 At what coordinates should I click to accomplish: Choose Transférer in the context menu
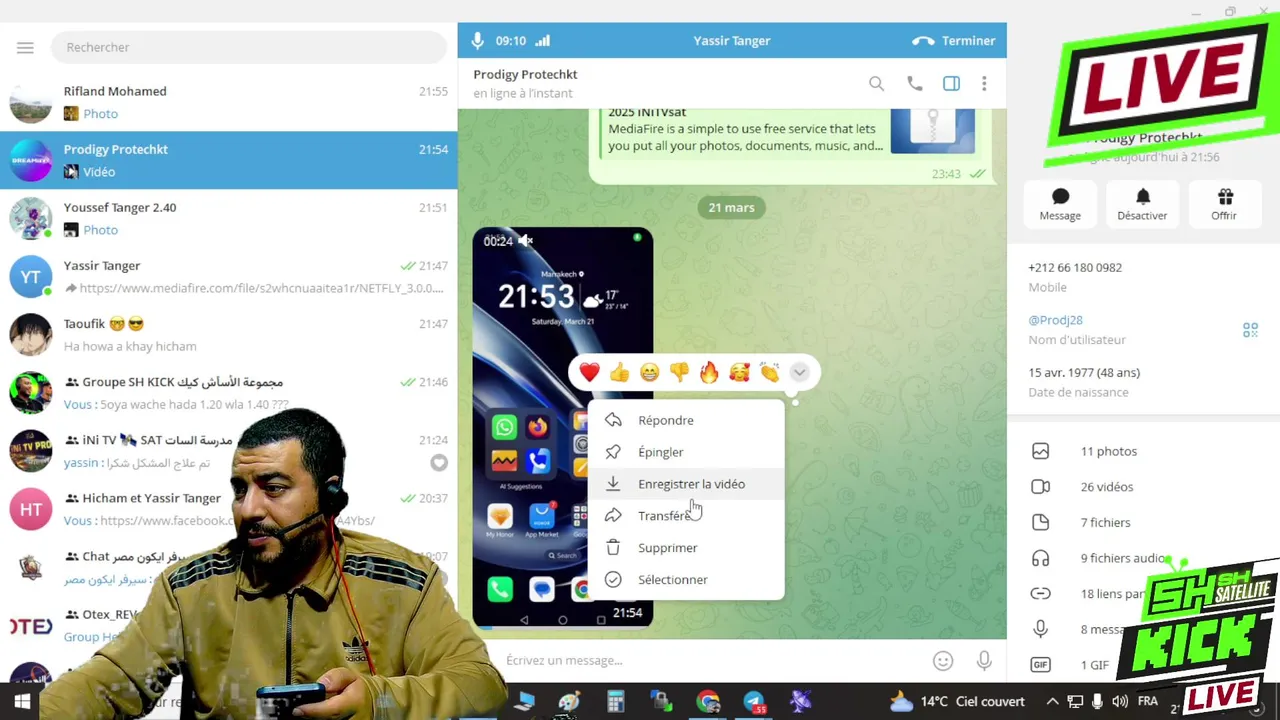(x=686, y=516)
